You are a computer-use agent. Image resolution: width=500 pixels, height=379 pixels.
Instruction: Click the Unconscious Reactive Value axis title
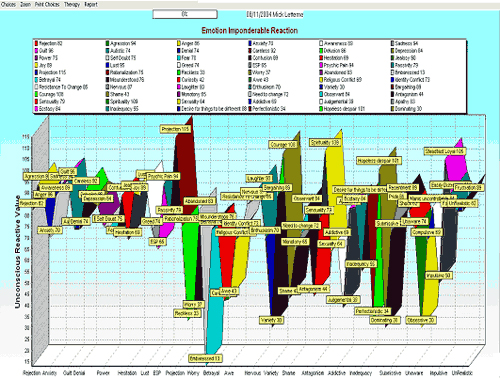17,252
